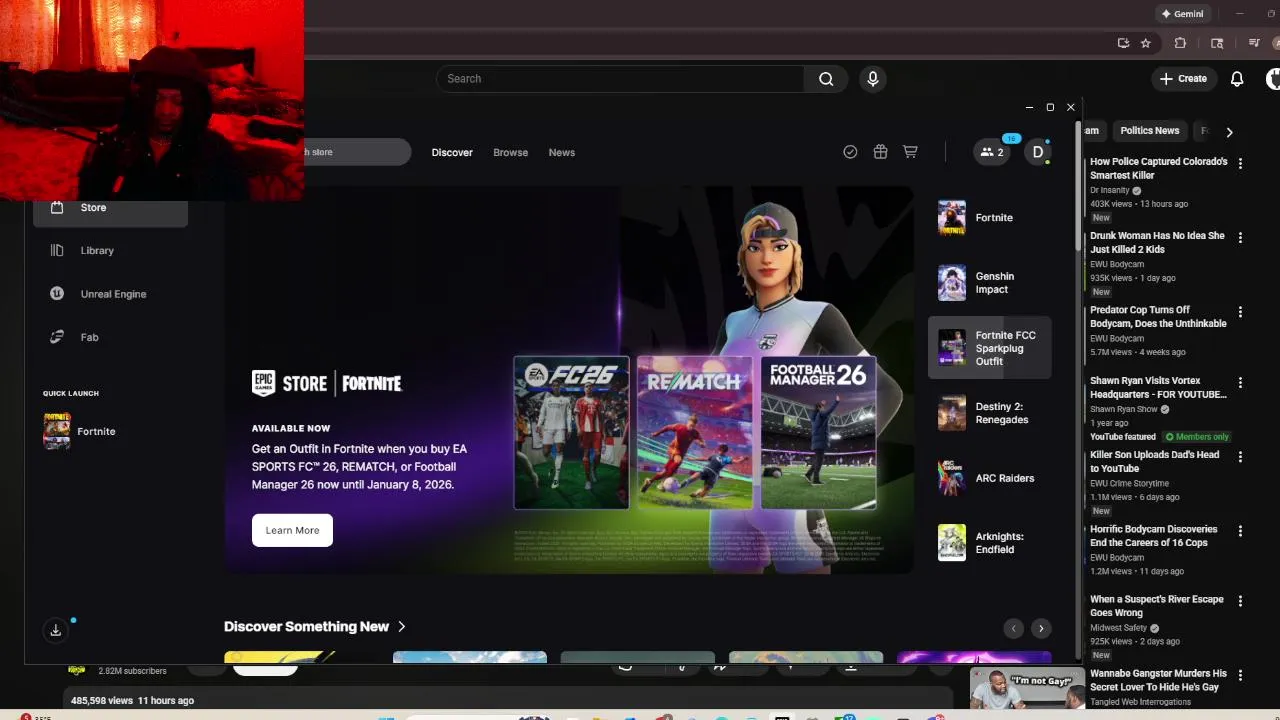Image resolution: width=1280 pixels, height=720 pixels.
Task: Click the install app icon in address bar
Action: (1123, 43)
